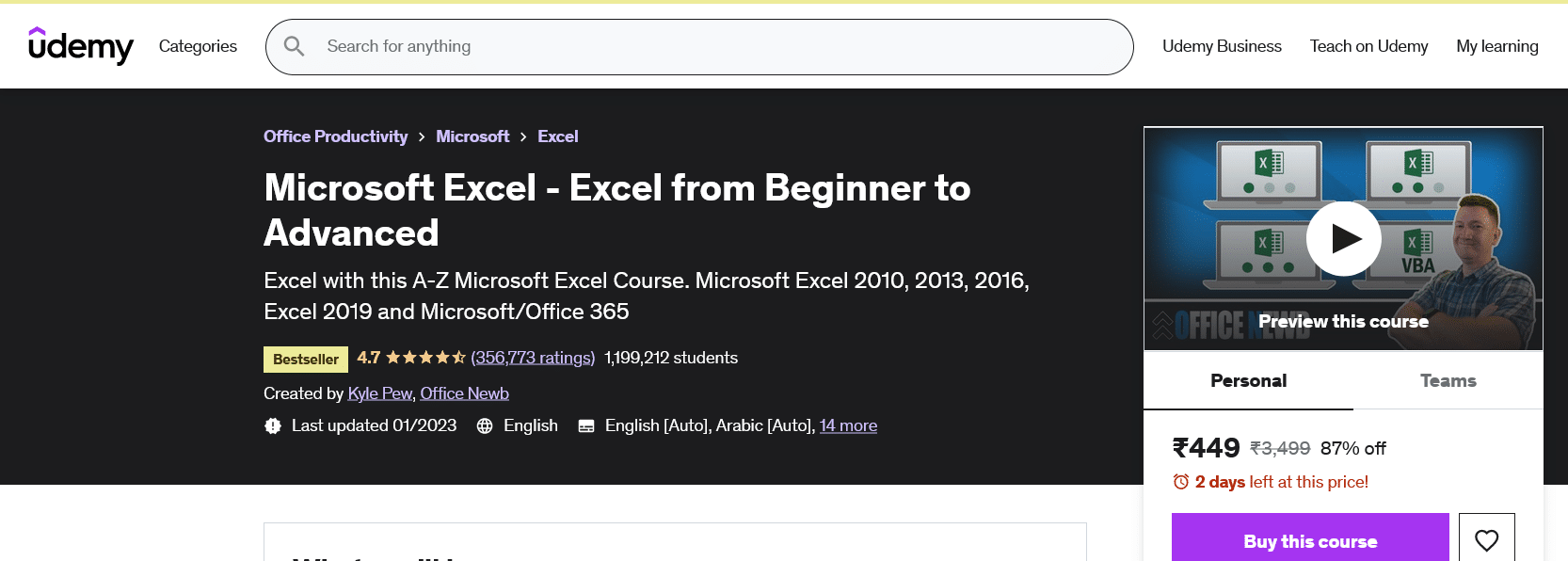Expand '14 more' subtitle languages

click(x=848, y=425)
